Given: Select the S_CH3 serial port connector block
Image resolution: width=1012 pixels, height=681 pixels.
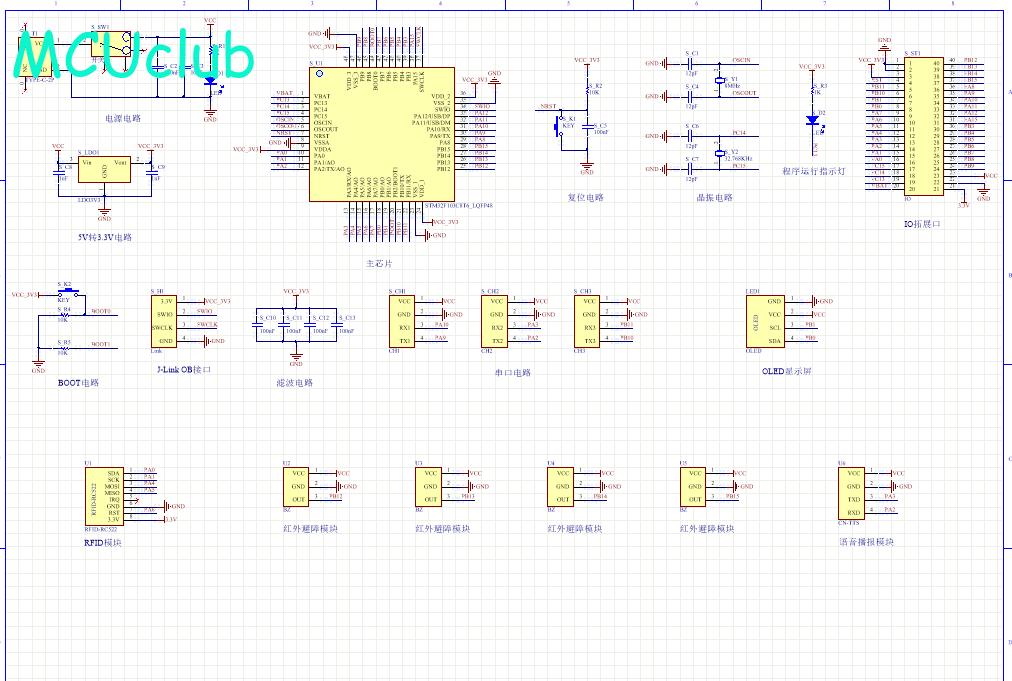Looking at the screenshot, I should coord(587,321).
